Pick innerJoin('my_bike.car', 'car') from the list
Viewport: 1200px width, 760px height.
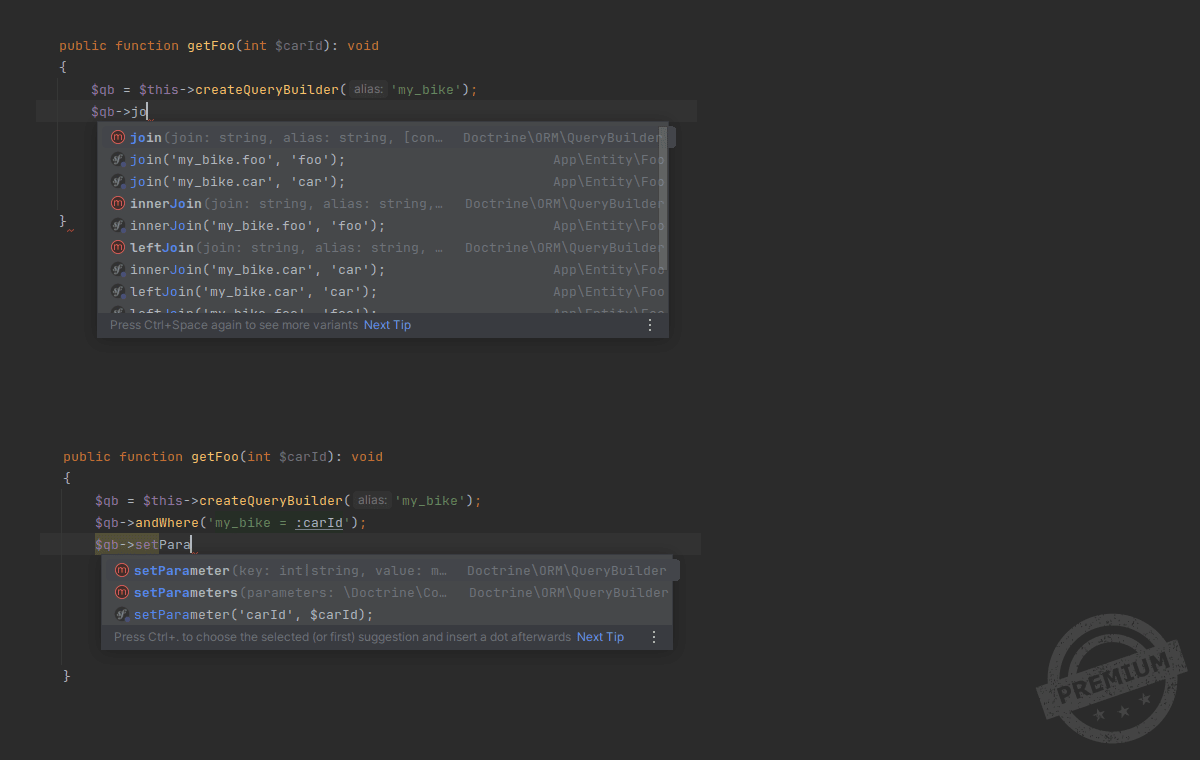(257, 270)
